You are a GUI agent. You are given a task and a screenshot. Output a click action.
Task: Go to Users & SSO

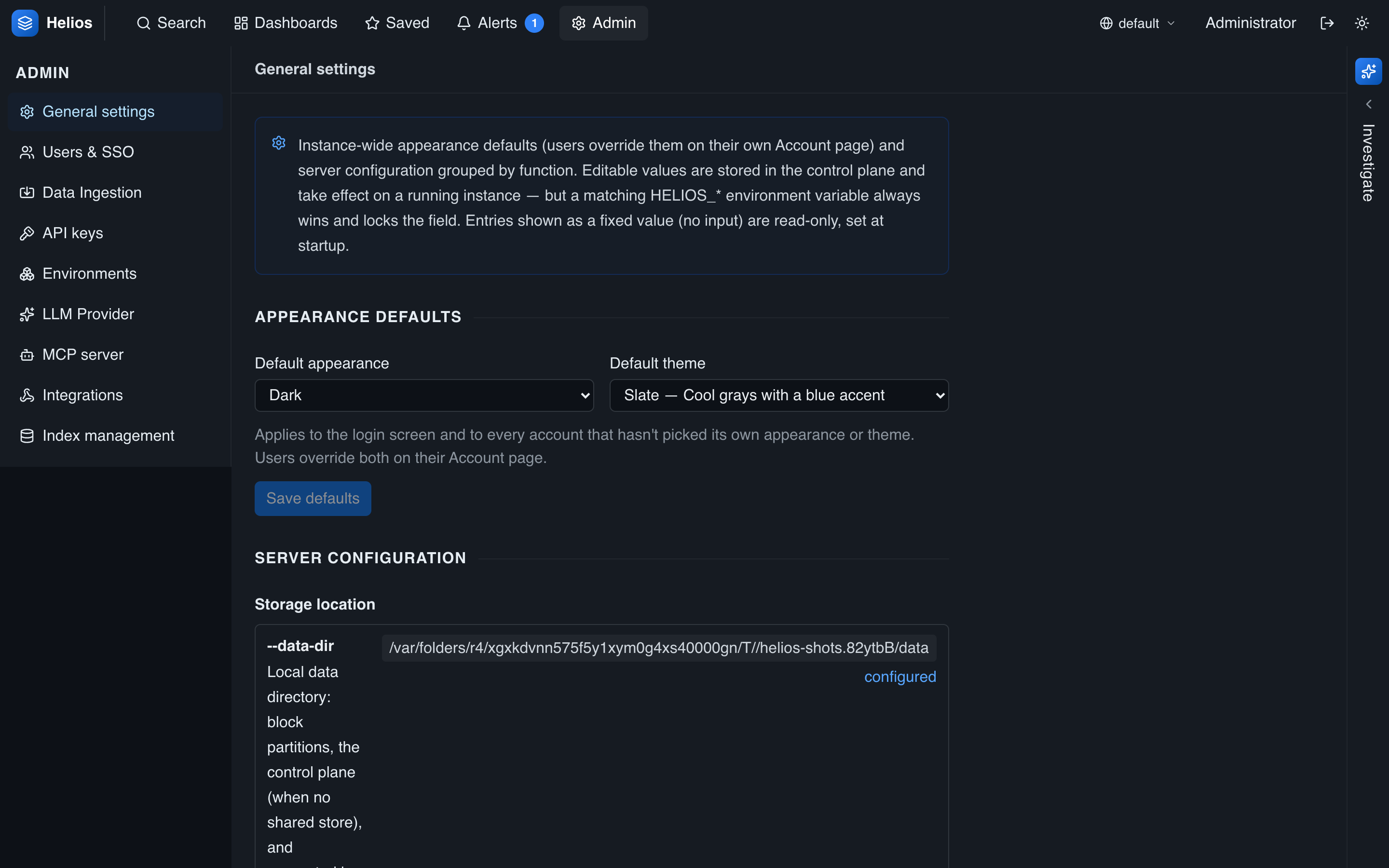tap(115, 152)
